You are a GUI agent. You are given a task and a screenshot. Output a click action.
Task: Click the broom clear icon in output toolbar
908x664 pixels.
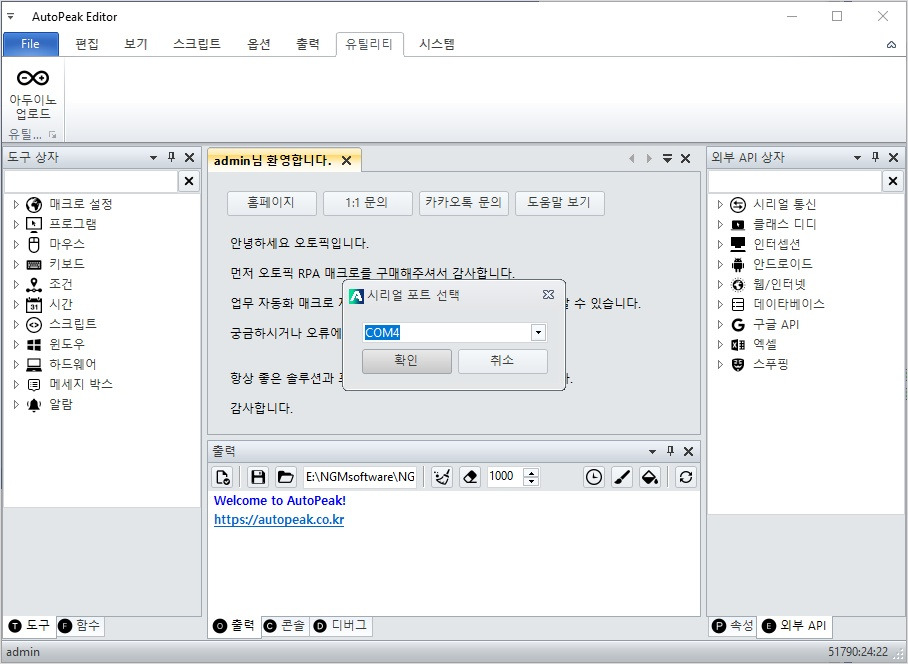[442, 477]
